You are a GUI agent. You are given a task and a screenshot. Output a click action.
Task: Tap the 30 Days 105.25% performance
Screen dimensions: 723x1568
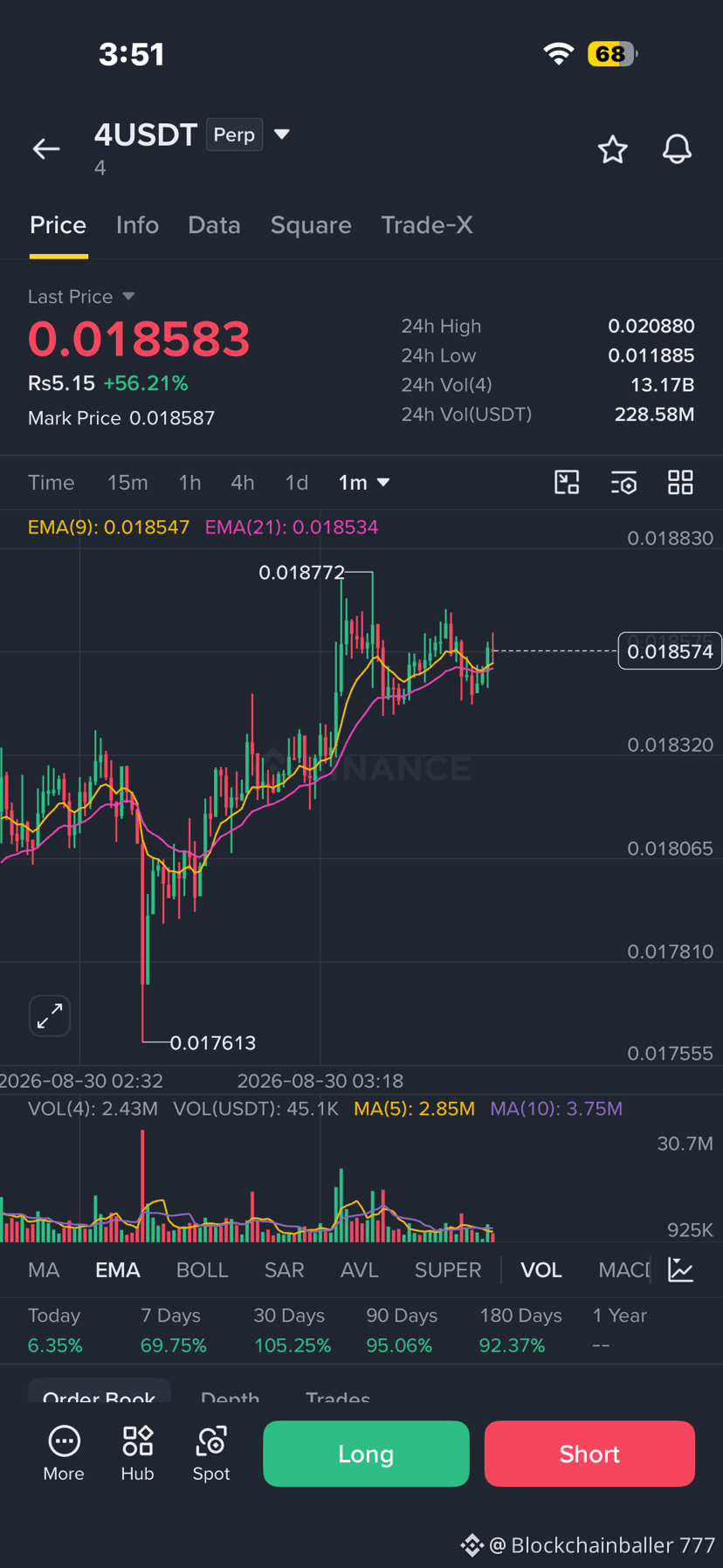[292, 1331]
